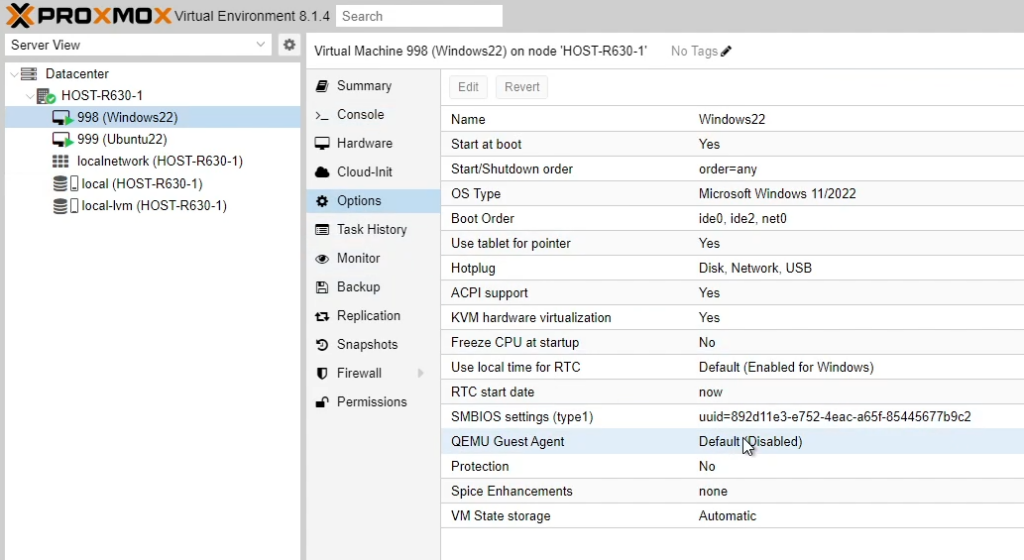Select the Task History tab
Image resolution: width=1024 pixels, height=560 pixels.
pos(373,230)
